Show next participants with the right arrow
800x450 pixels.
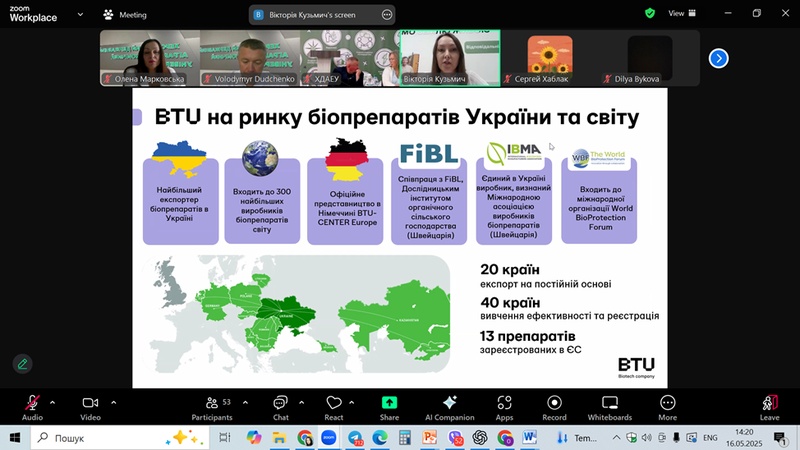[718, 58]
